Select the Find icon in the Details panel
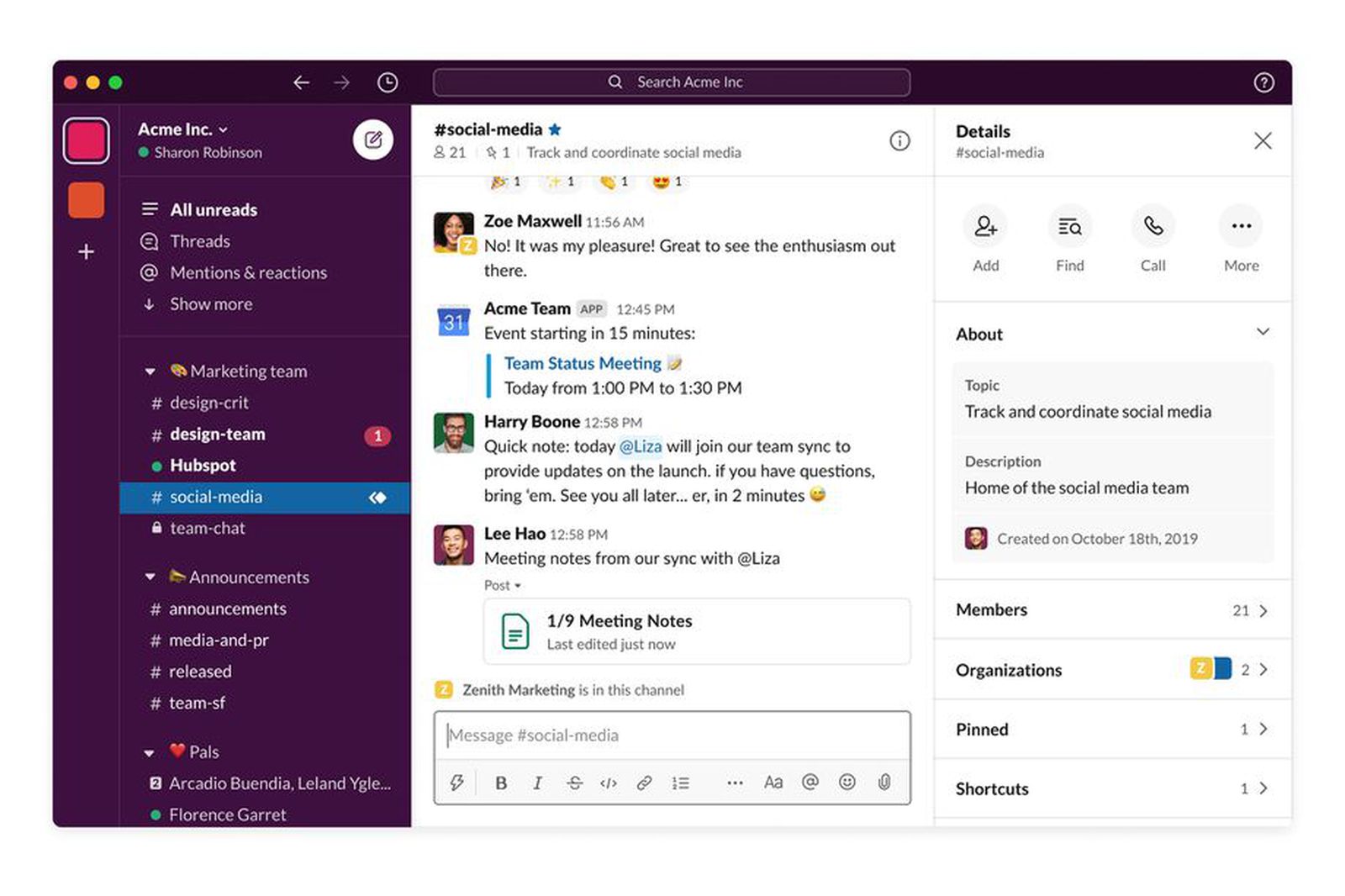Image resolution: width=1345 pixels, height=896 pixels. point(1069,227)
